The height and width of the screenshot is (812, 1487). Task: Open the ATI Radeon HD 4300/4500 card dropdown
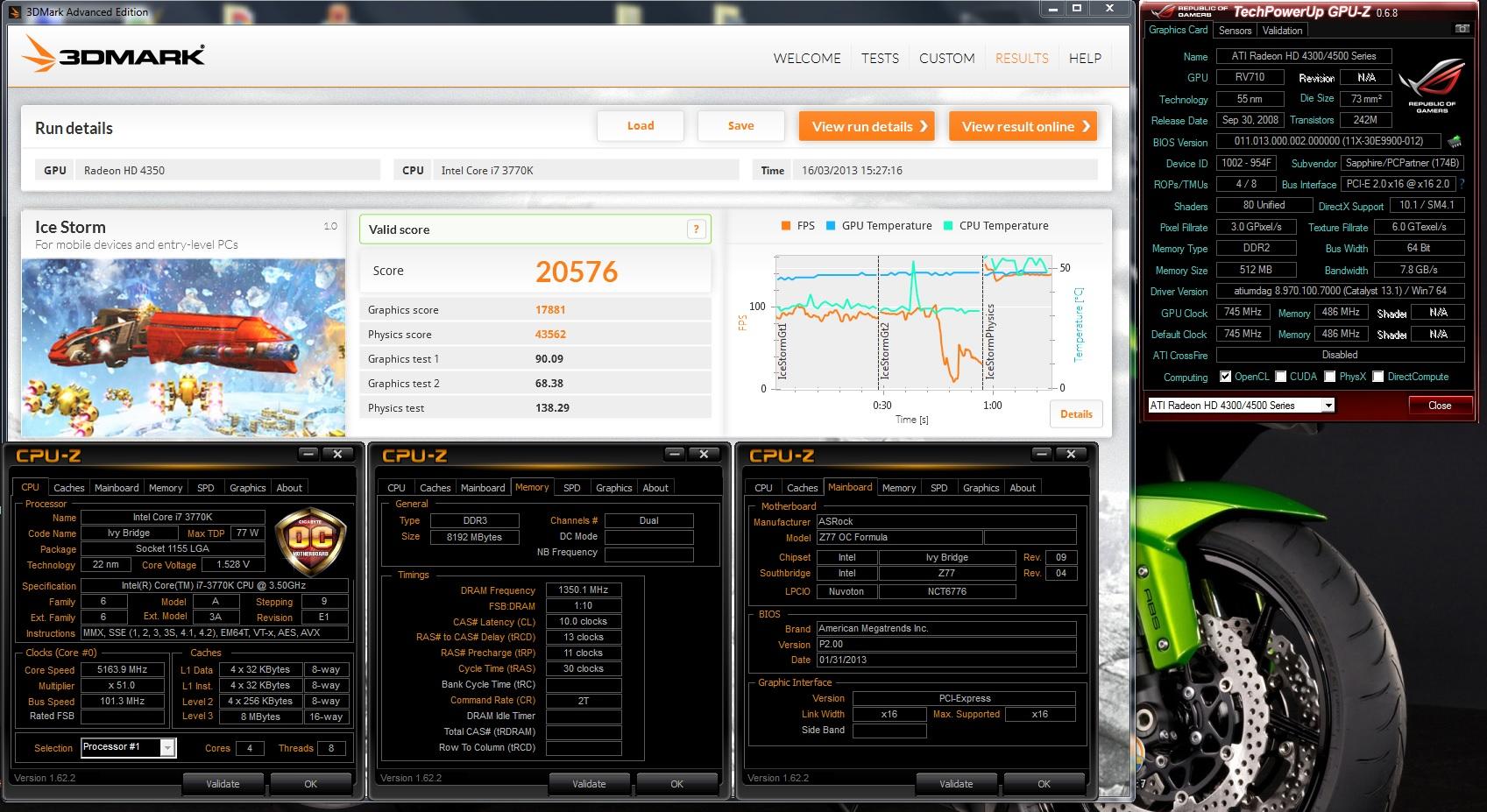point(1241,406)
